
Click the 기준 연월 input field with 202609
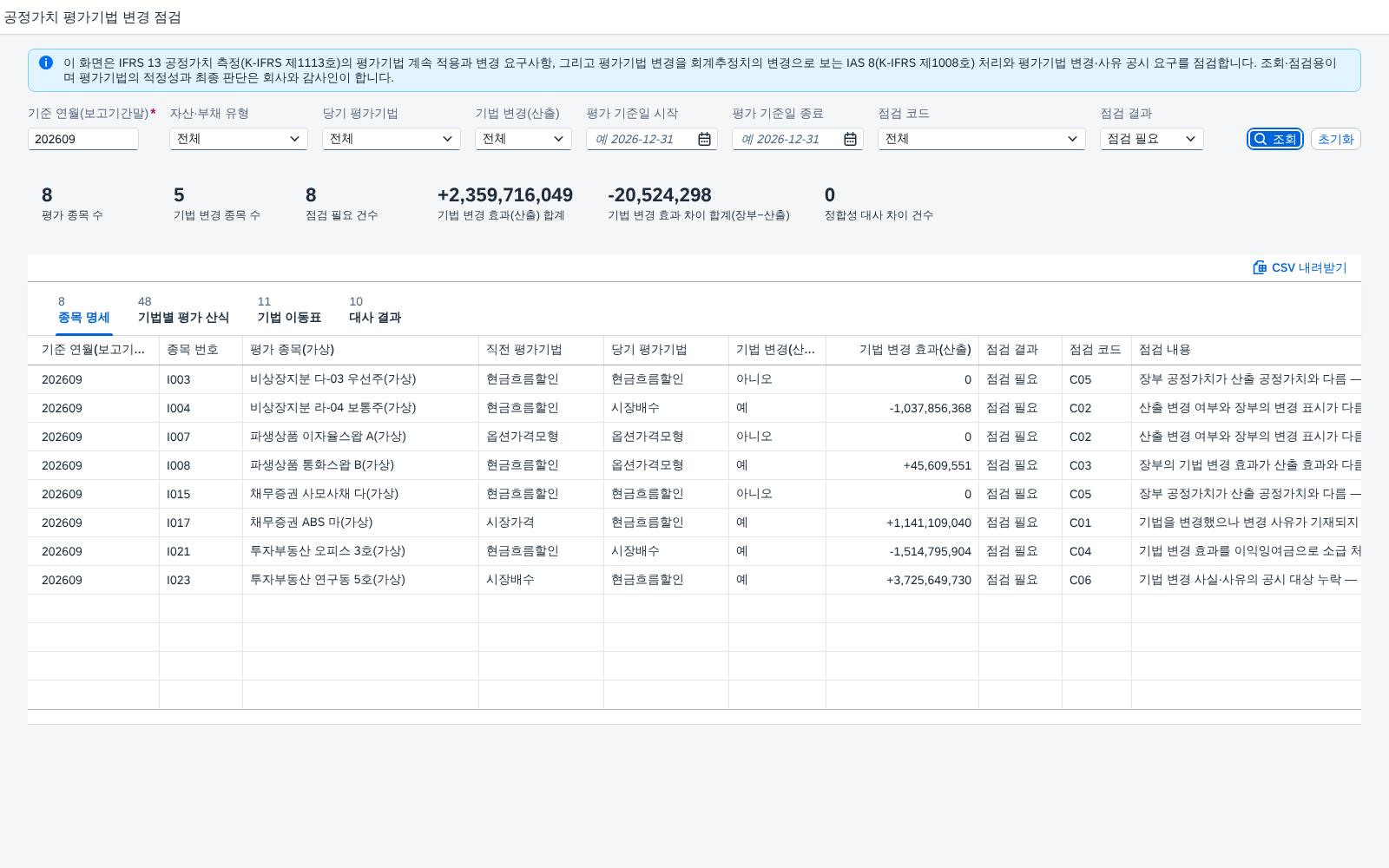click(83, 139)
